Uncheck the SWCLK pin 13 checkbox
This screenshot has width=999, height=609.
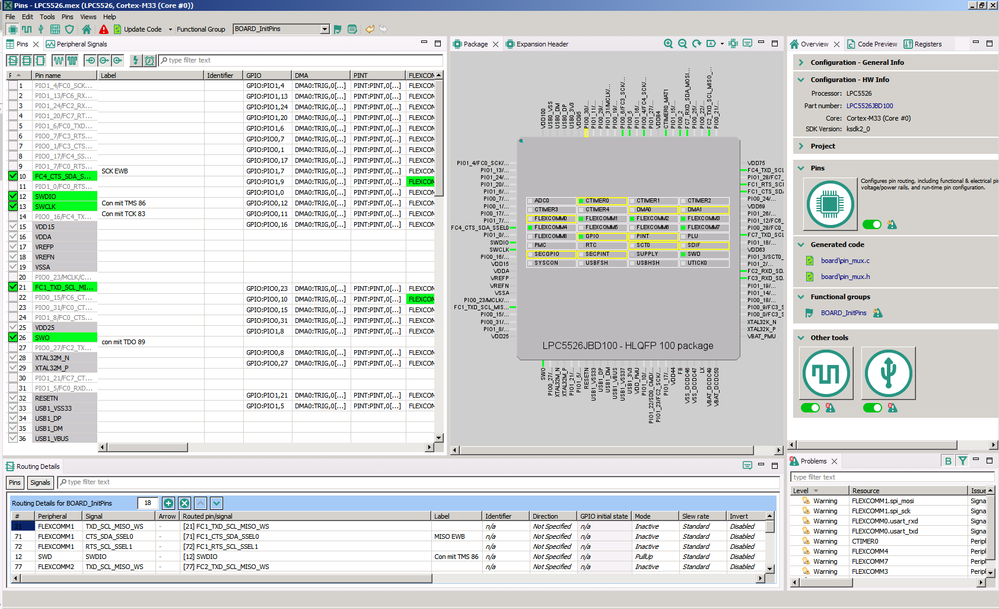tap(13, 206)
